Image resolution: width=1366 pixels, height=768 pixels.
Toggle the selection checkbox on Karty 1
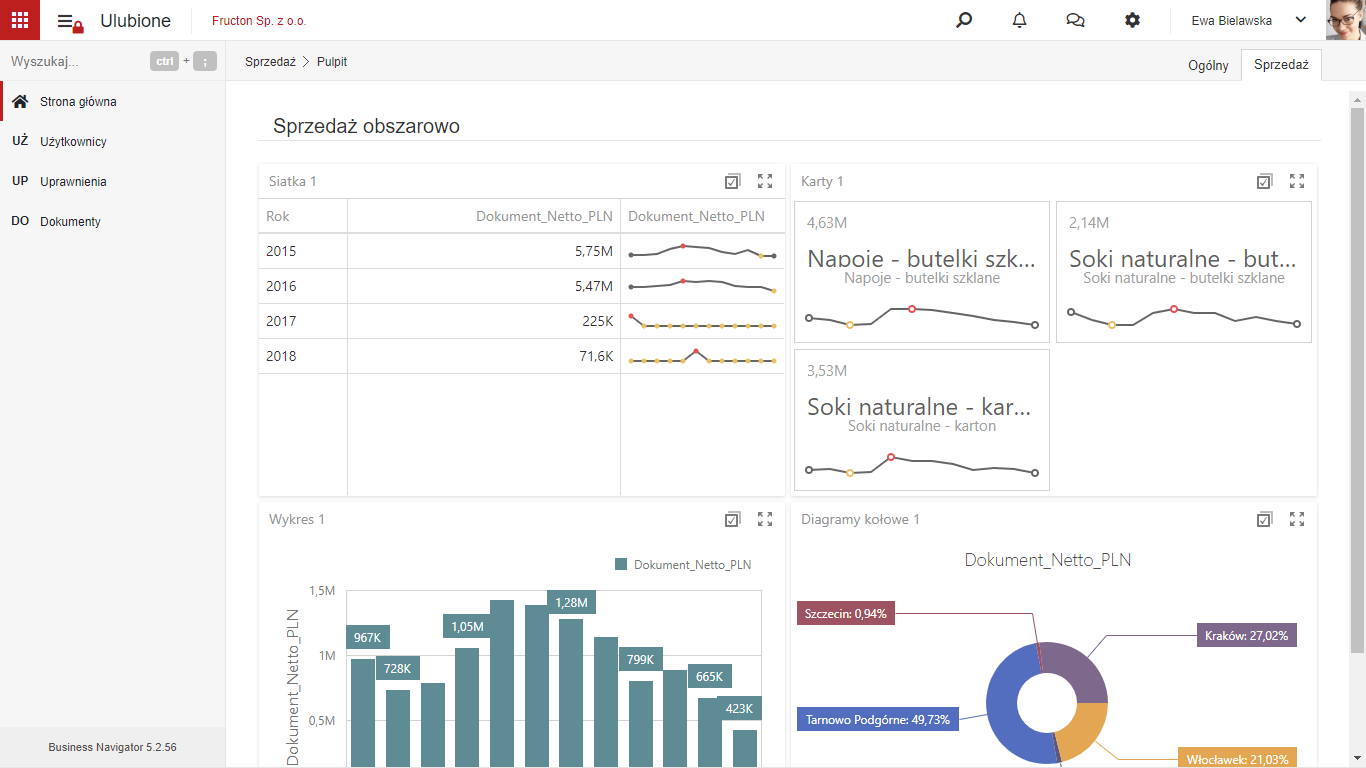(x=1264, y=181)
